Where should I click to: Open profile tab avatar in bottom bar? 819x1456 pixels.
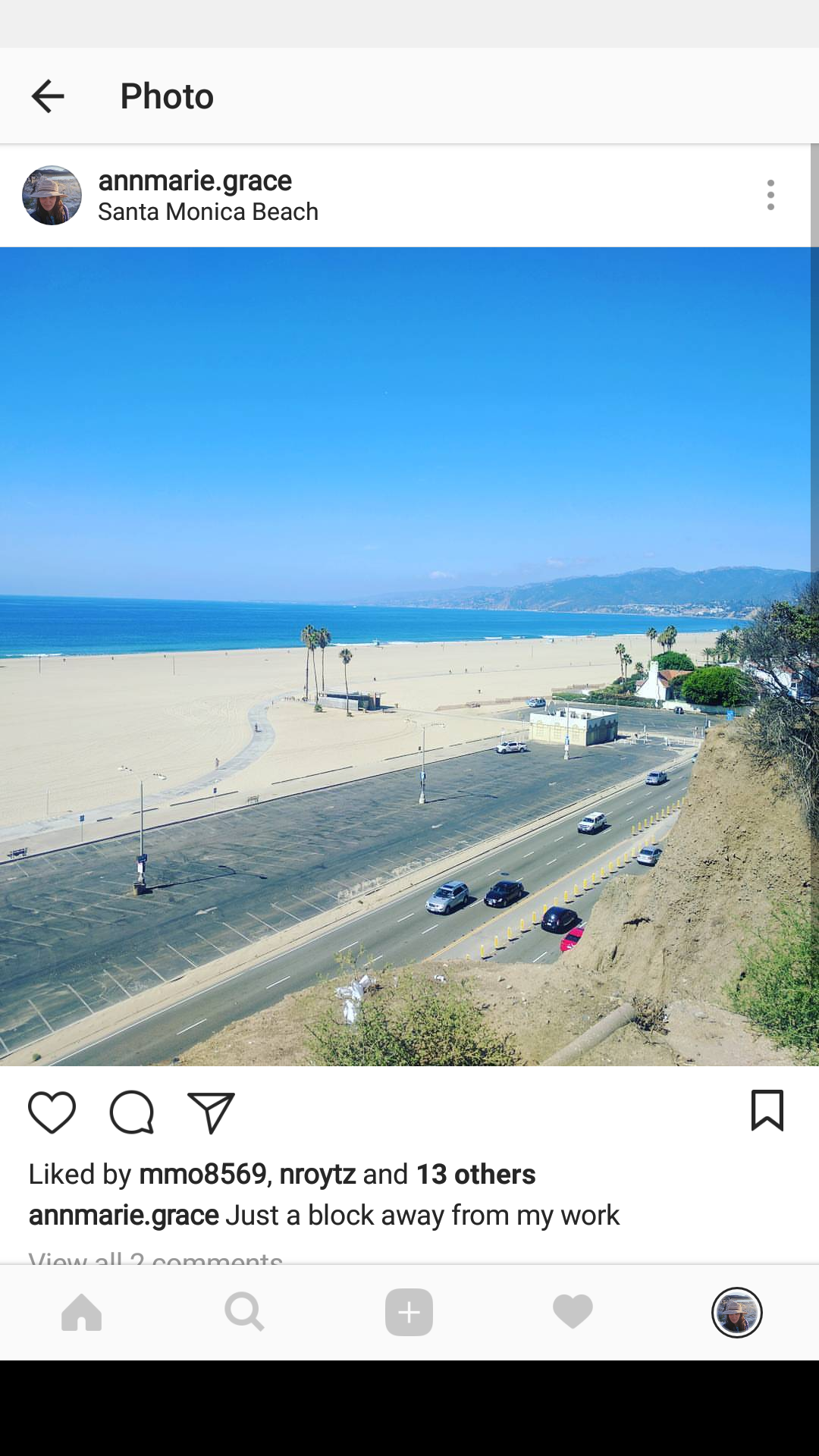point(736,1312)
